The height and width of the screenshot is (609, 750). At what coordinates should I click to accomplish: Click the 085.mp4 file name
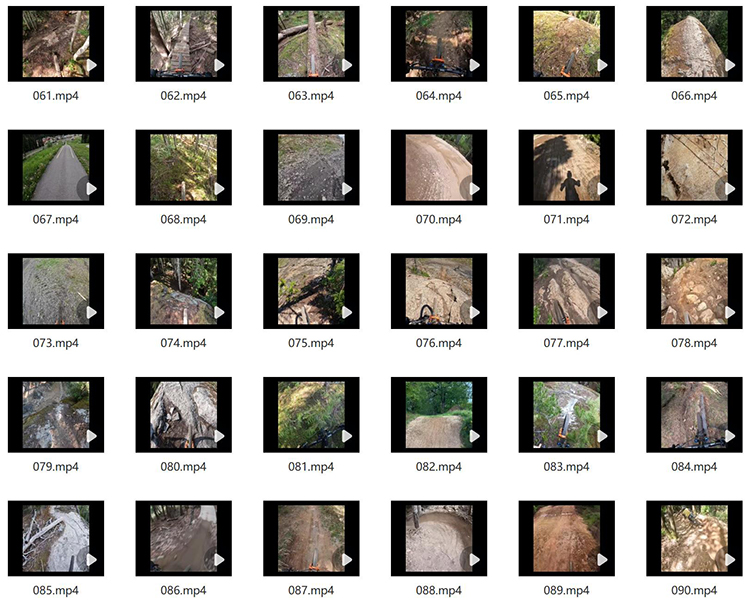coord(56,590)
